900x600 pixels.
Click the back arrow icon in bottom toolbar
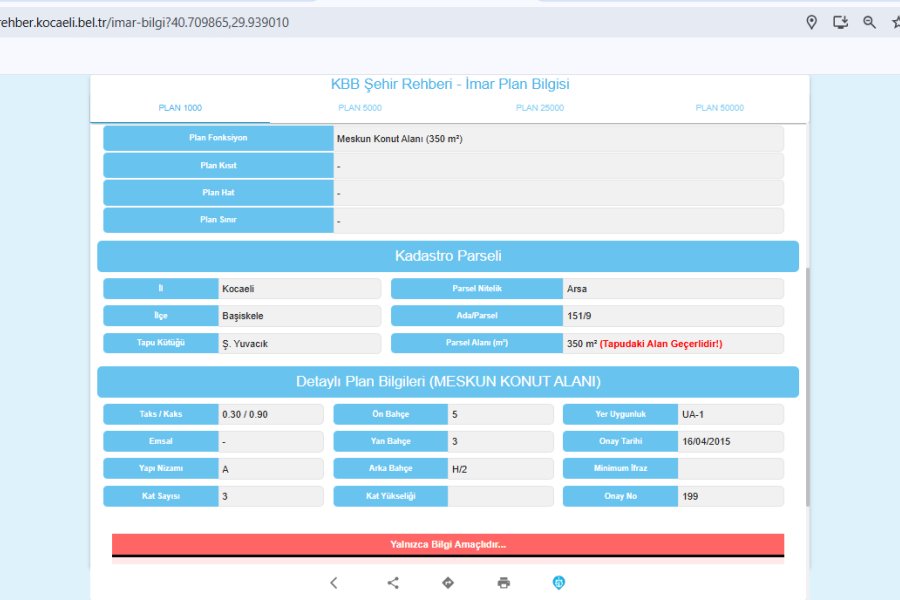tap(334, 583)
